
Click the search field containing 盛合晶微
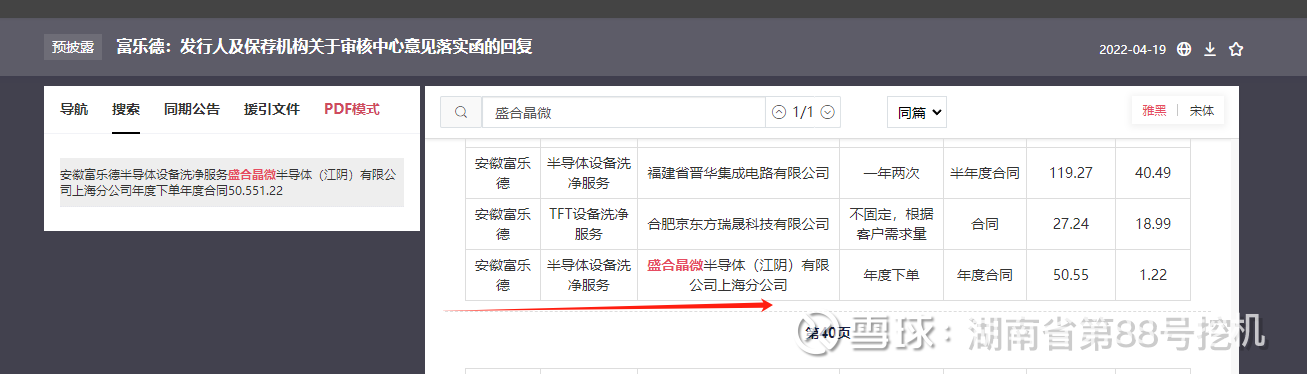click(624, 113)
